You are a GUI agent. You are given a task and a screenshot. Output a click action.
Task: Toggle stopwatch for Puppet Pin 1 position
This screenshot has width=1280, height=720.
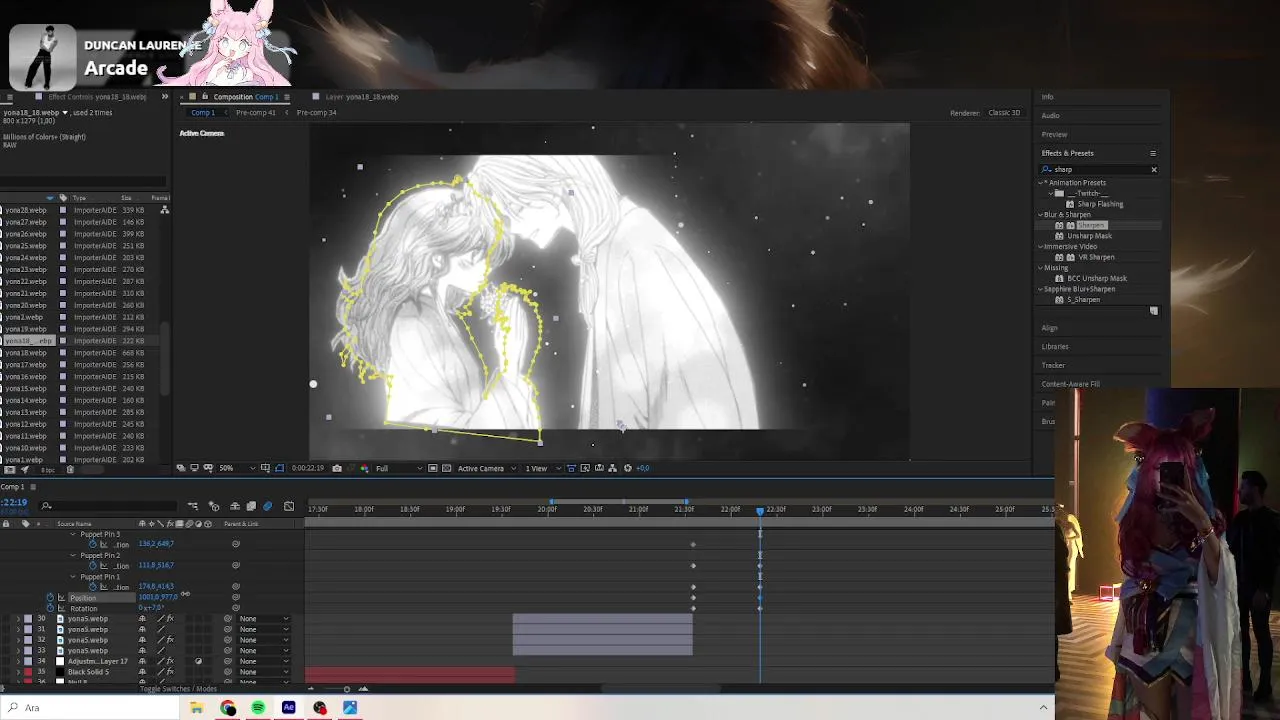tap(93, 587)
